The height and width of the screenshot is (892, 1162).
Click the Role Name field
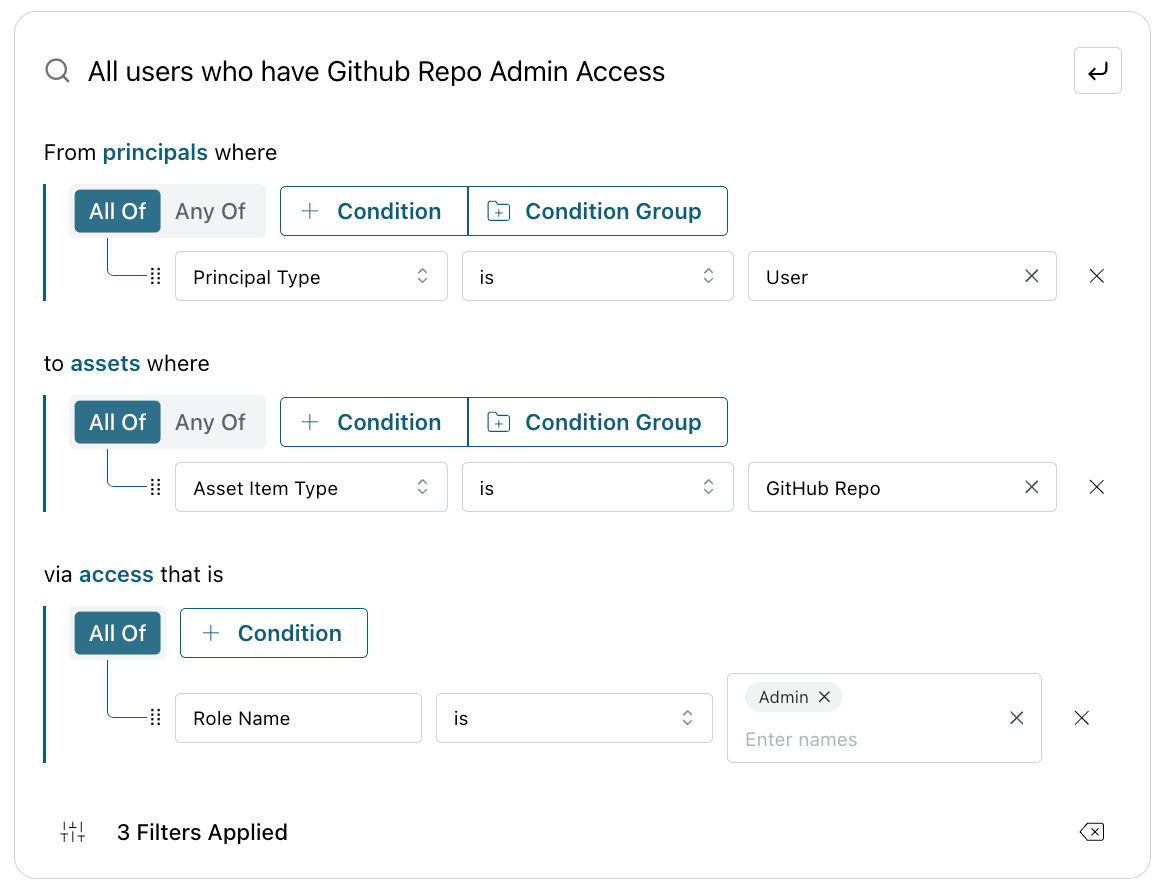point(299,718)
